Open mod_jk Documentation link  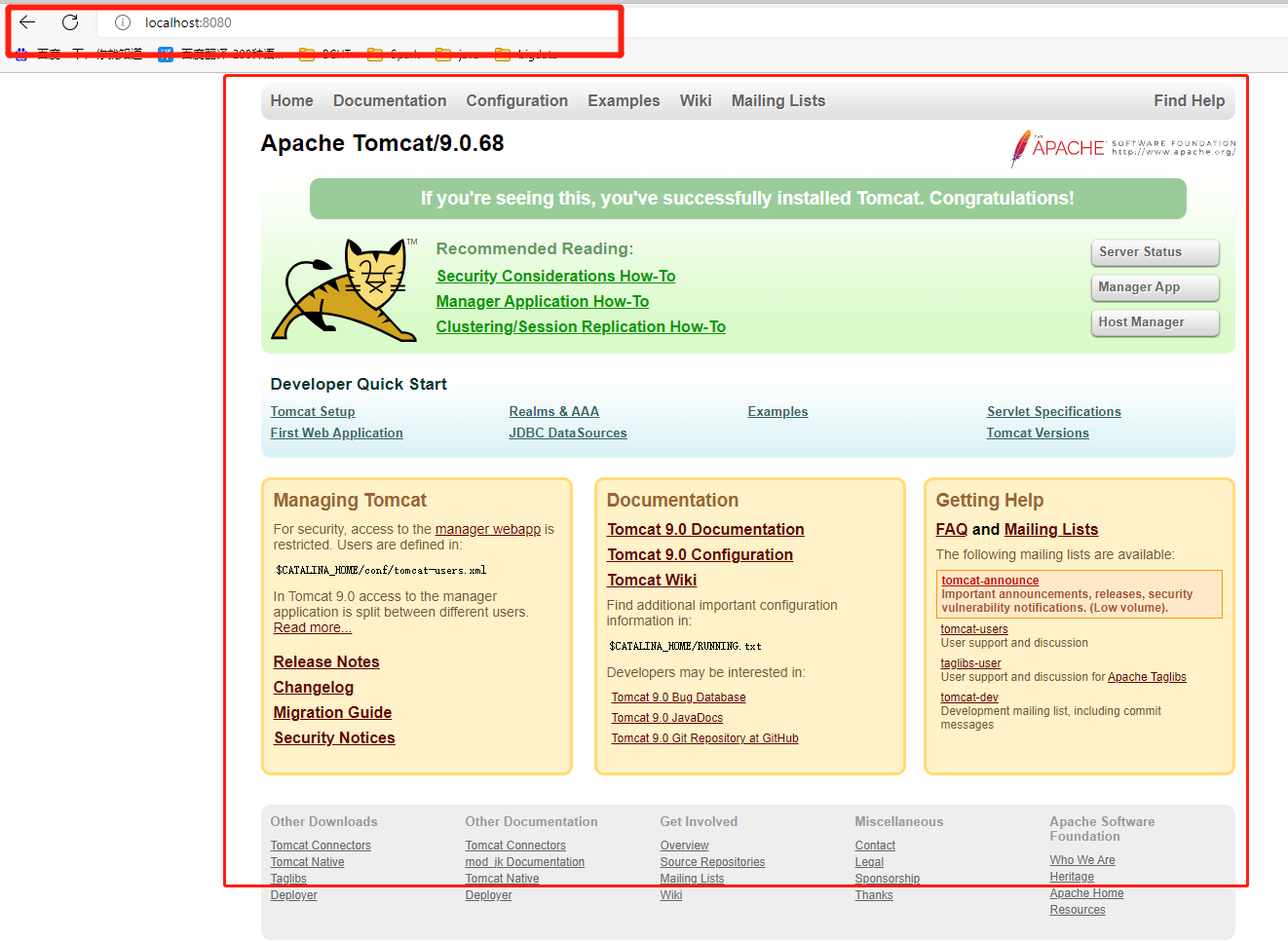pos(525,862)
